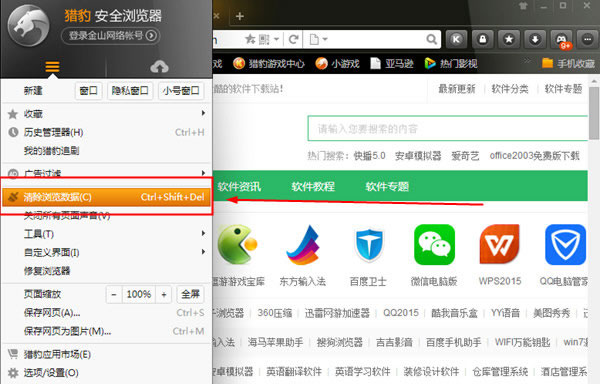Click the bookmark star icon in address bar

[250, 39]
